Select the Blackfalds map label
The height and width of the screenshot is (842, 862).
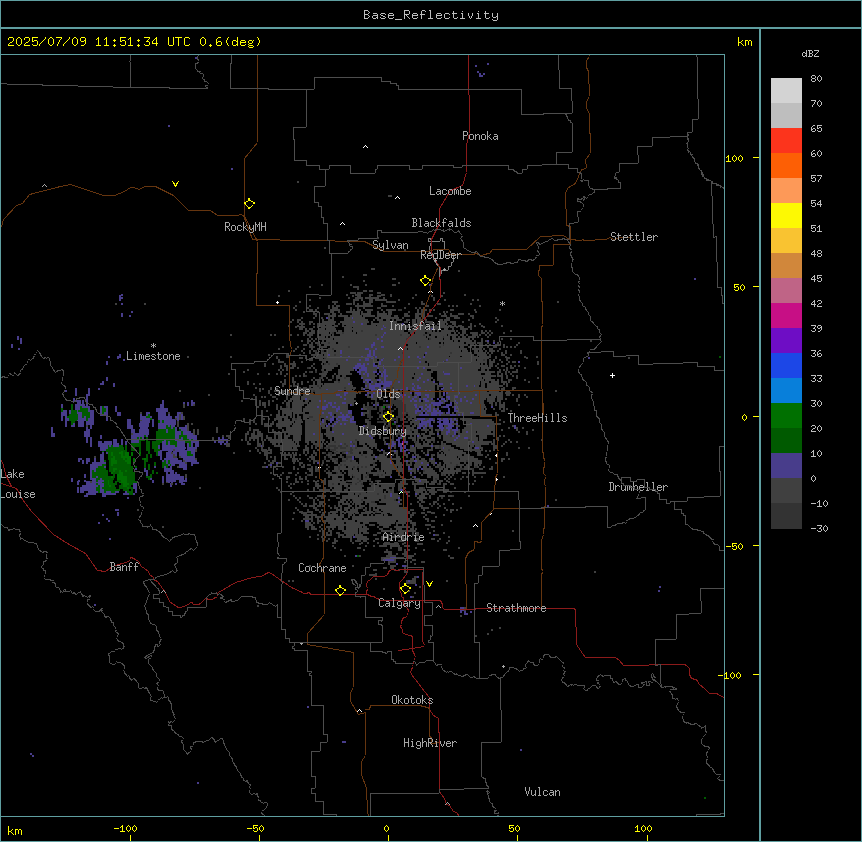[441, 223]
